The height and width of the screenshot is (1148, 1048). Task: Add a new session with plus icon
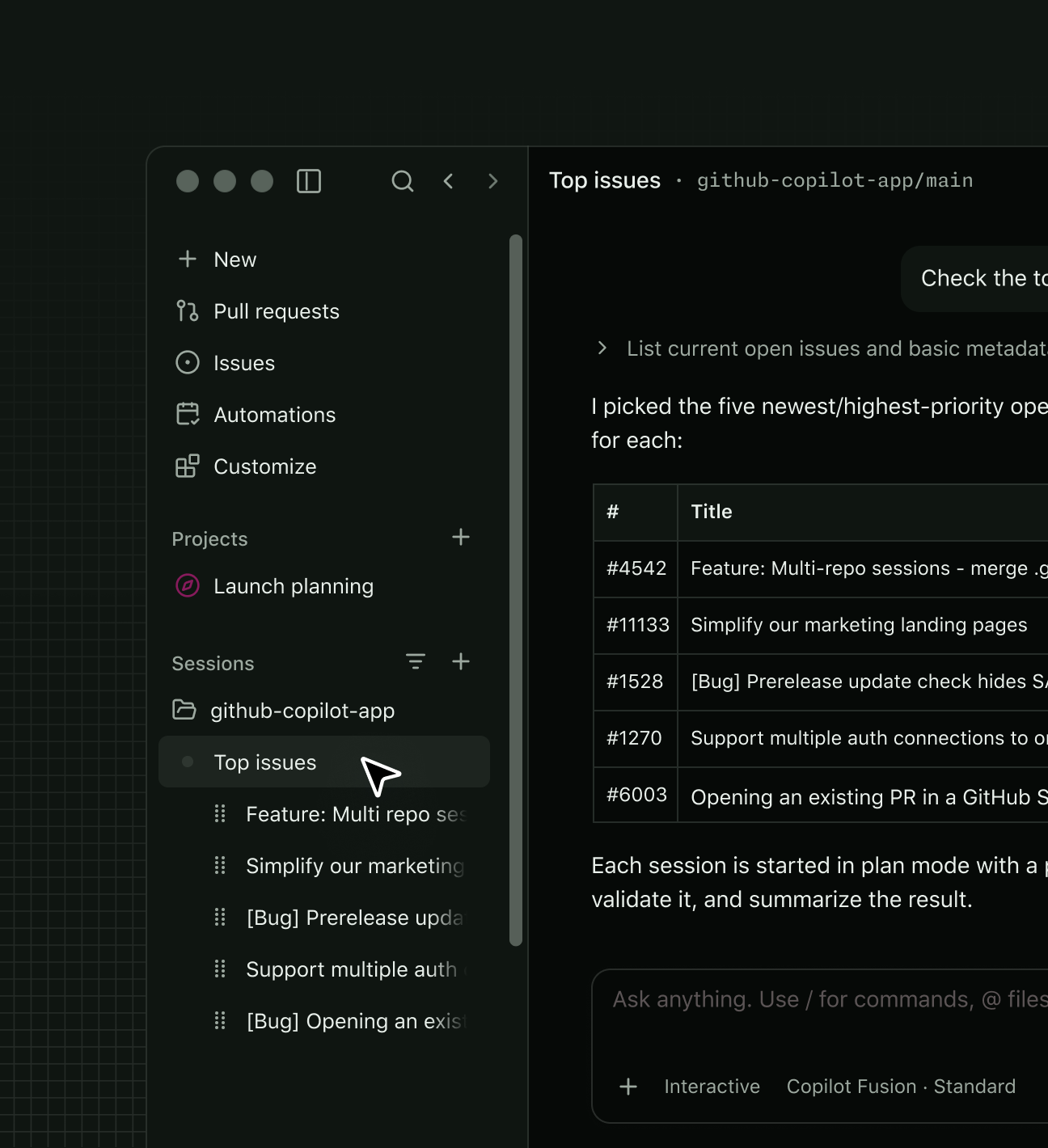pos(461,661)
